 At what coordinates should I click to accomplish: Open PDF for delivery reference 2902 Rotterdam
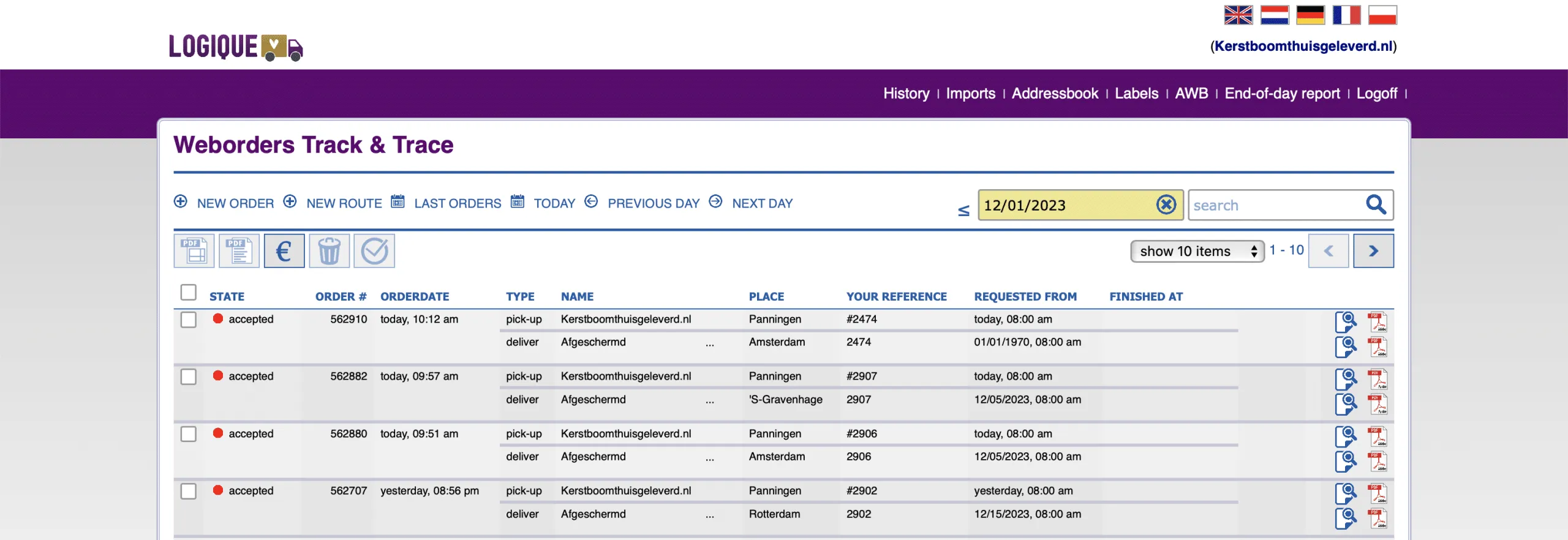[1378, 518]
